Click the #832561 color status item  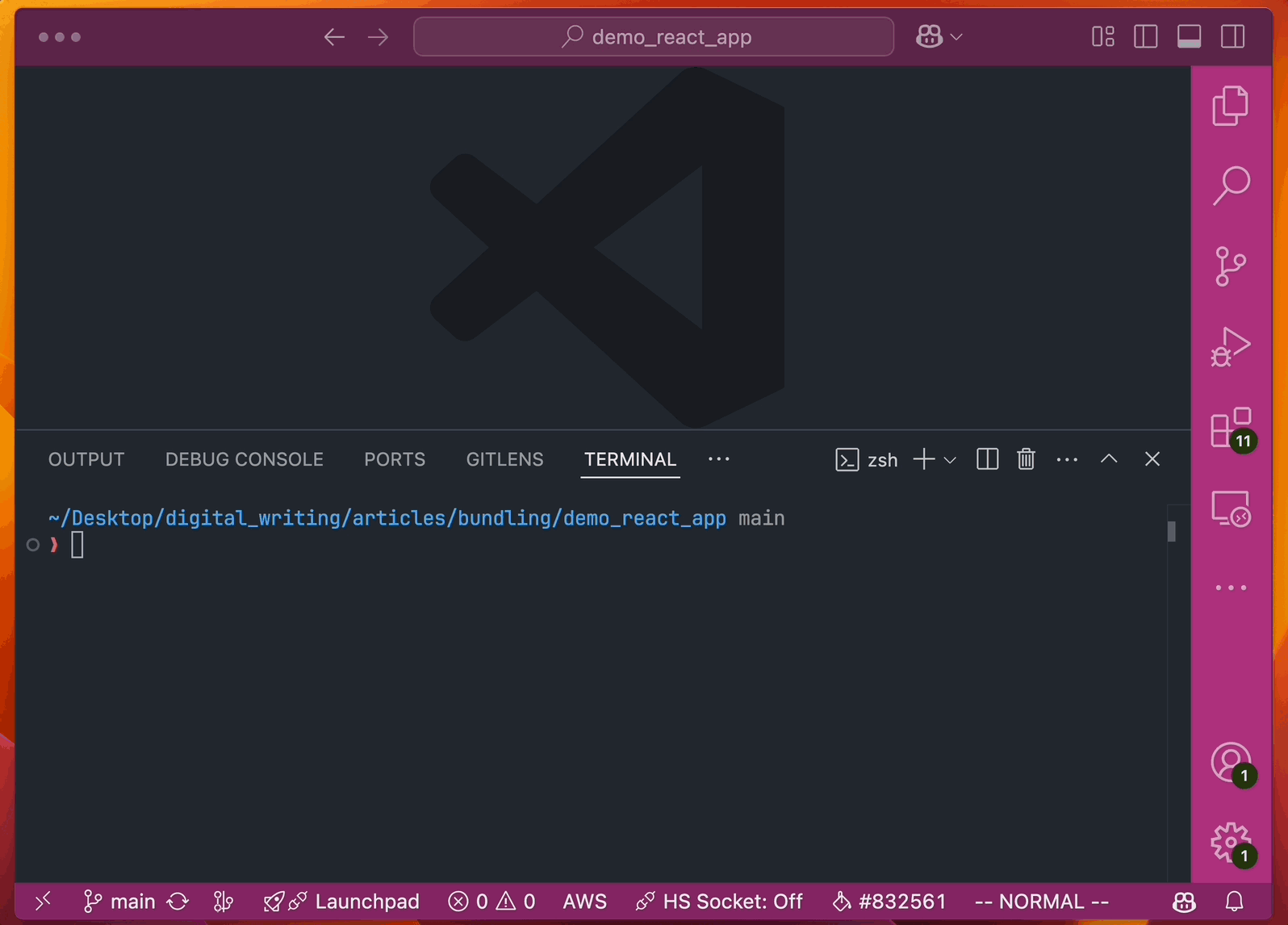(889, 901)
